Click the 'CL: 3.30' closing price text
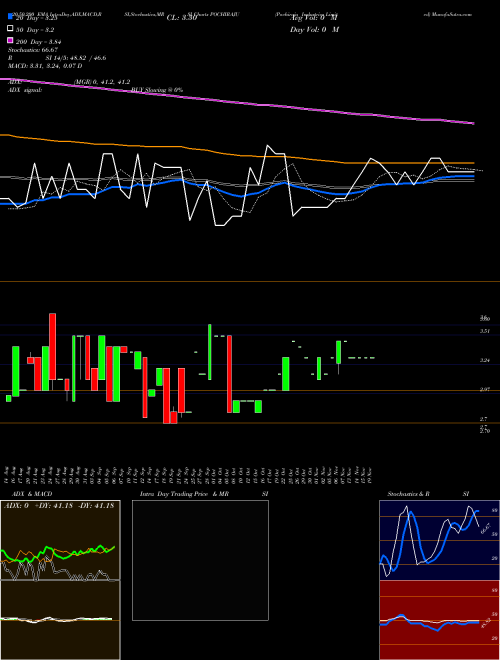 coord(182,18)
